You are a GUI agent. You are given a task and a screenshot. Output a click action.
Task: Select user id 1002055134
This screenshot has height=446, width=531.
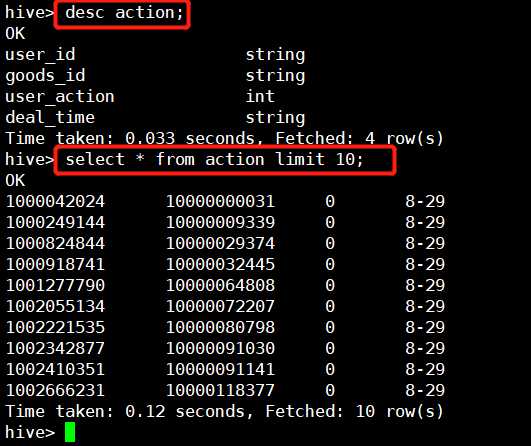pyautogui.click(x=55, y=306)
